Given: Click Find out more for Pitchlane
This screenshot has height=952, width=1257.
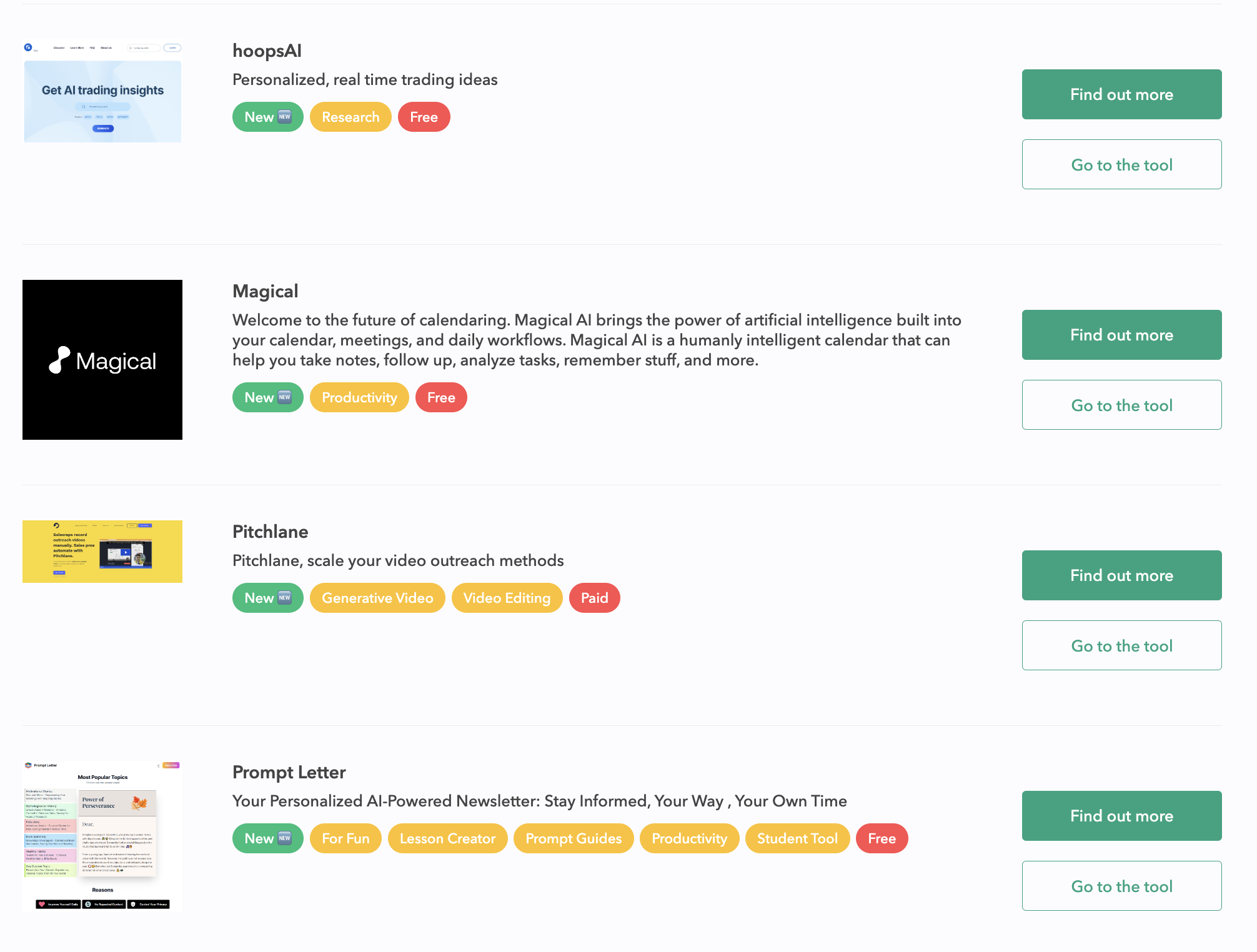Looking at the screenshot, I should (x=1121, y=575).
